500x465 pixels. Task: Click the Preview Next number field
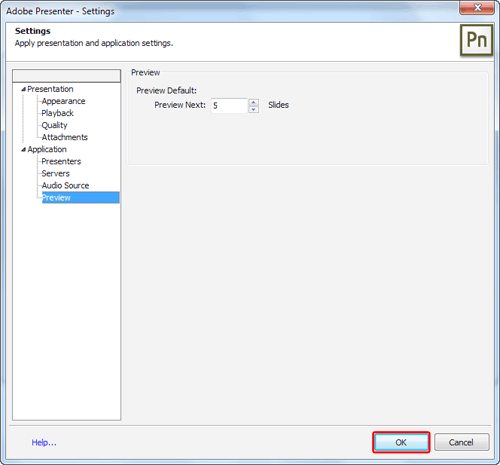229,106
